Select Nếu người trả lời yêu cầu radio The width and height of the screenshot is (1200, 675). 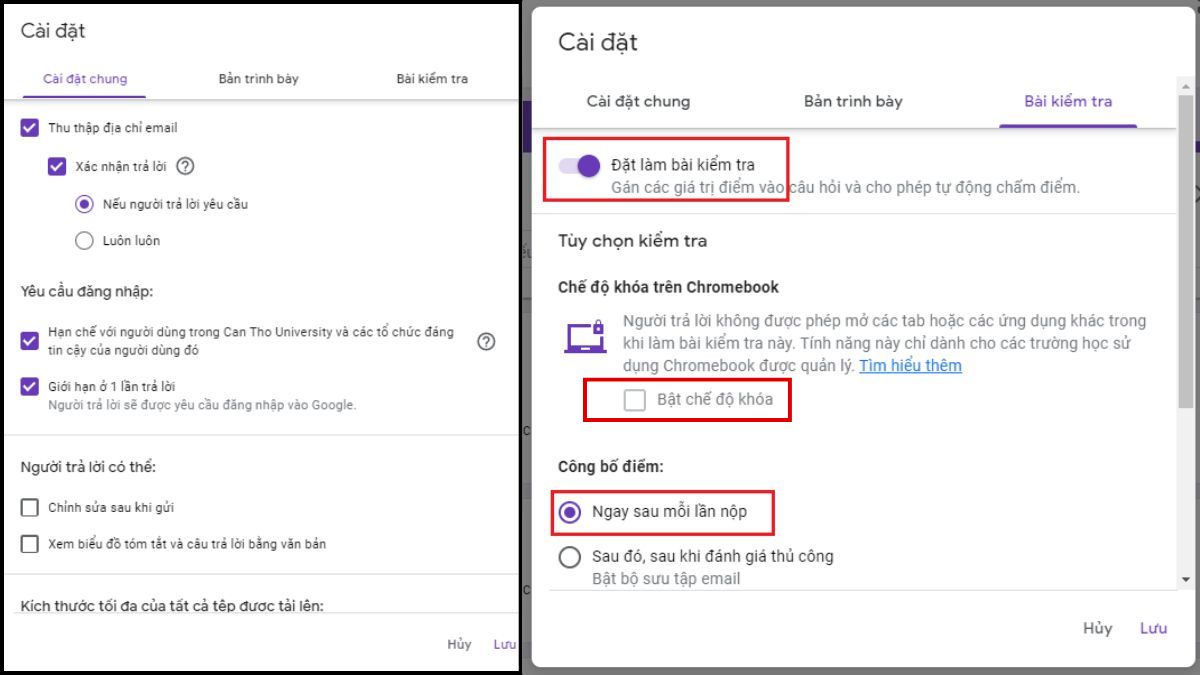tap(84, 204)
